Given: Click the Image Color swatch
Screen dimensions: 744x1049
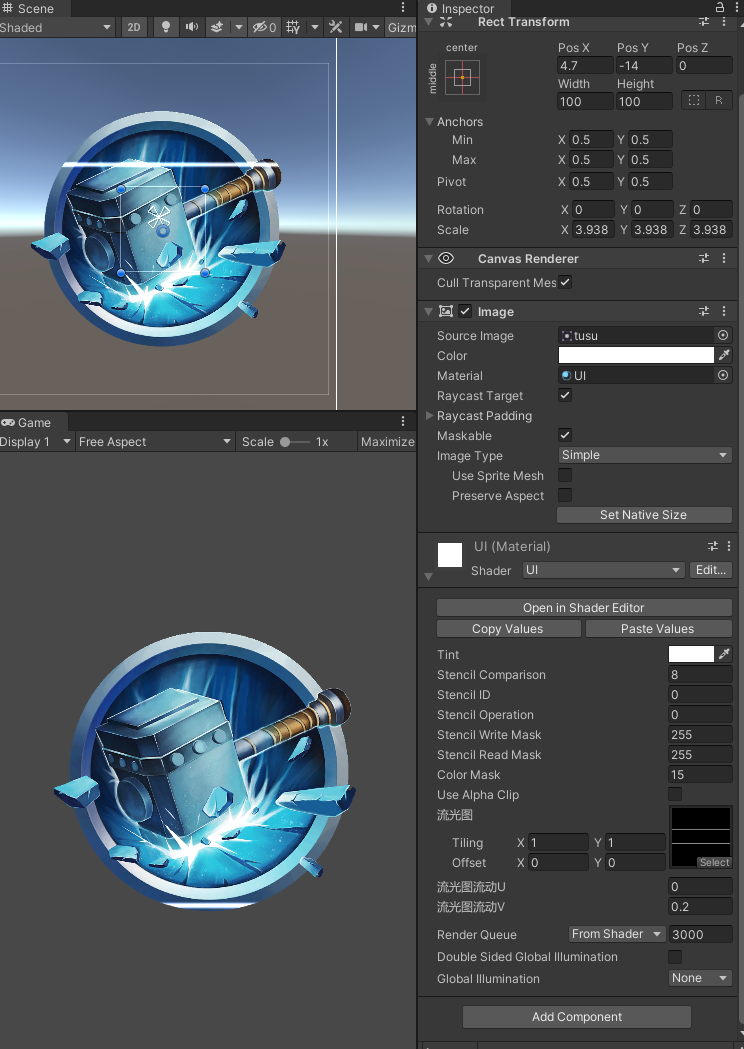Looking at the screenshot, I should (636, 355).
